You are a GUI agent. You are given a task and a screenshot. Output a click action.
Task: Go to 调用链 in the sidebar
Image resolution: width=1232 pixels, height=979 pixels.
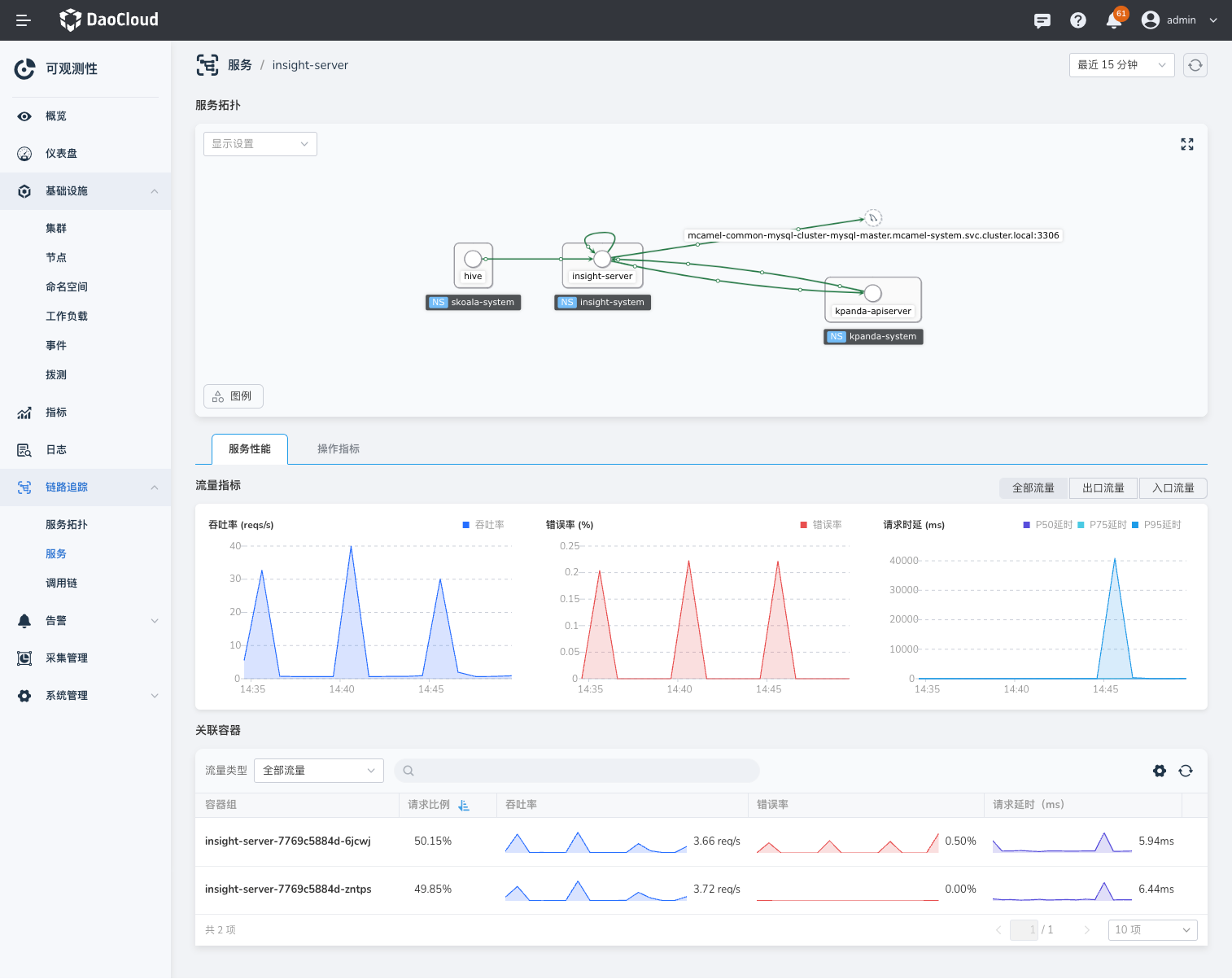pos(62,583)
